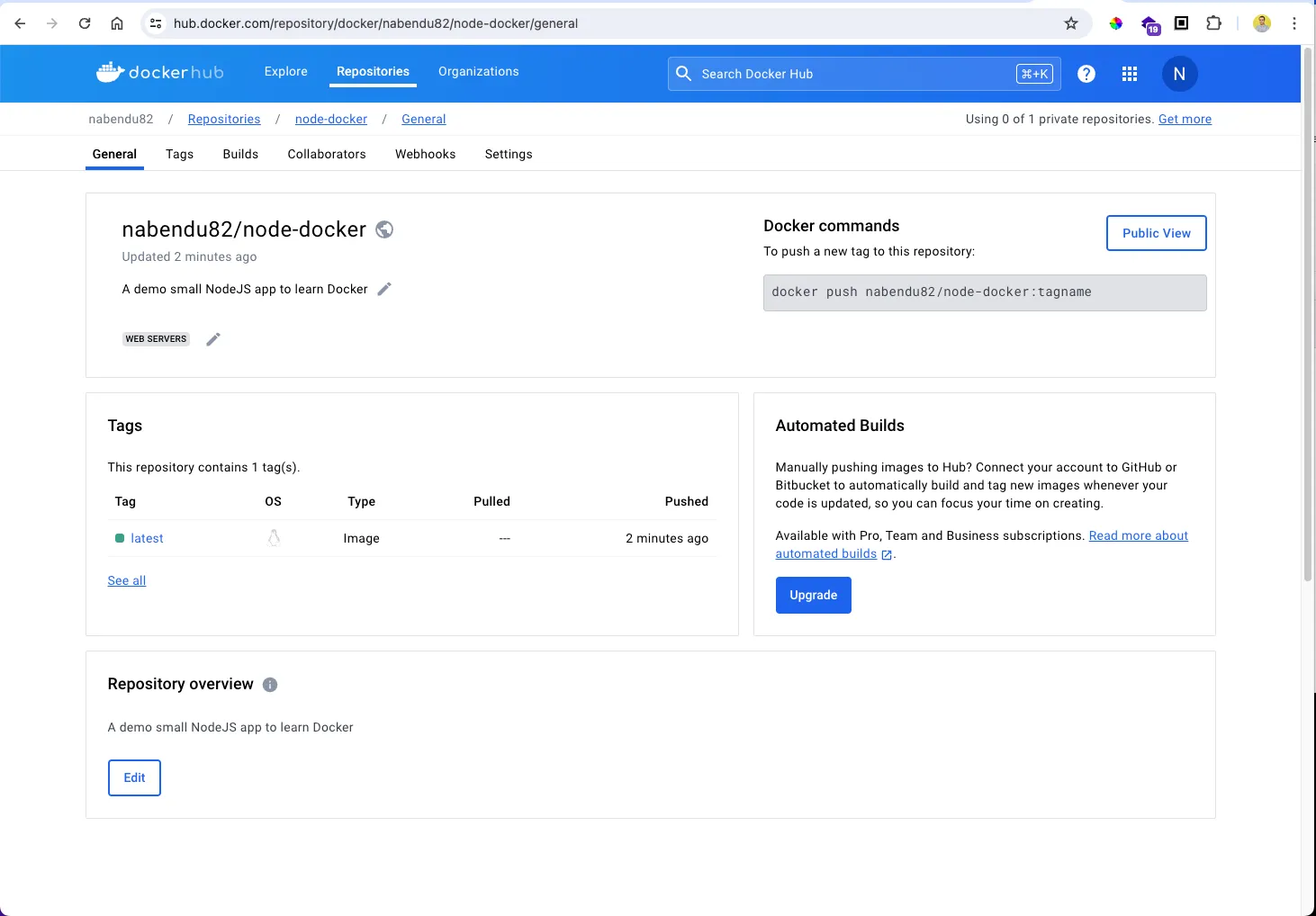This screenshot has width=1316, height=916.
Task: Bookmark this page with star icon
Action: coord(1071,23)
